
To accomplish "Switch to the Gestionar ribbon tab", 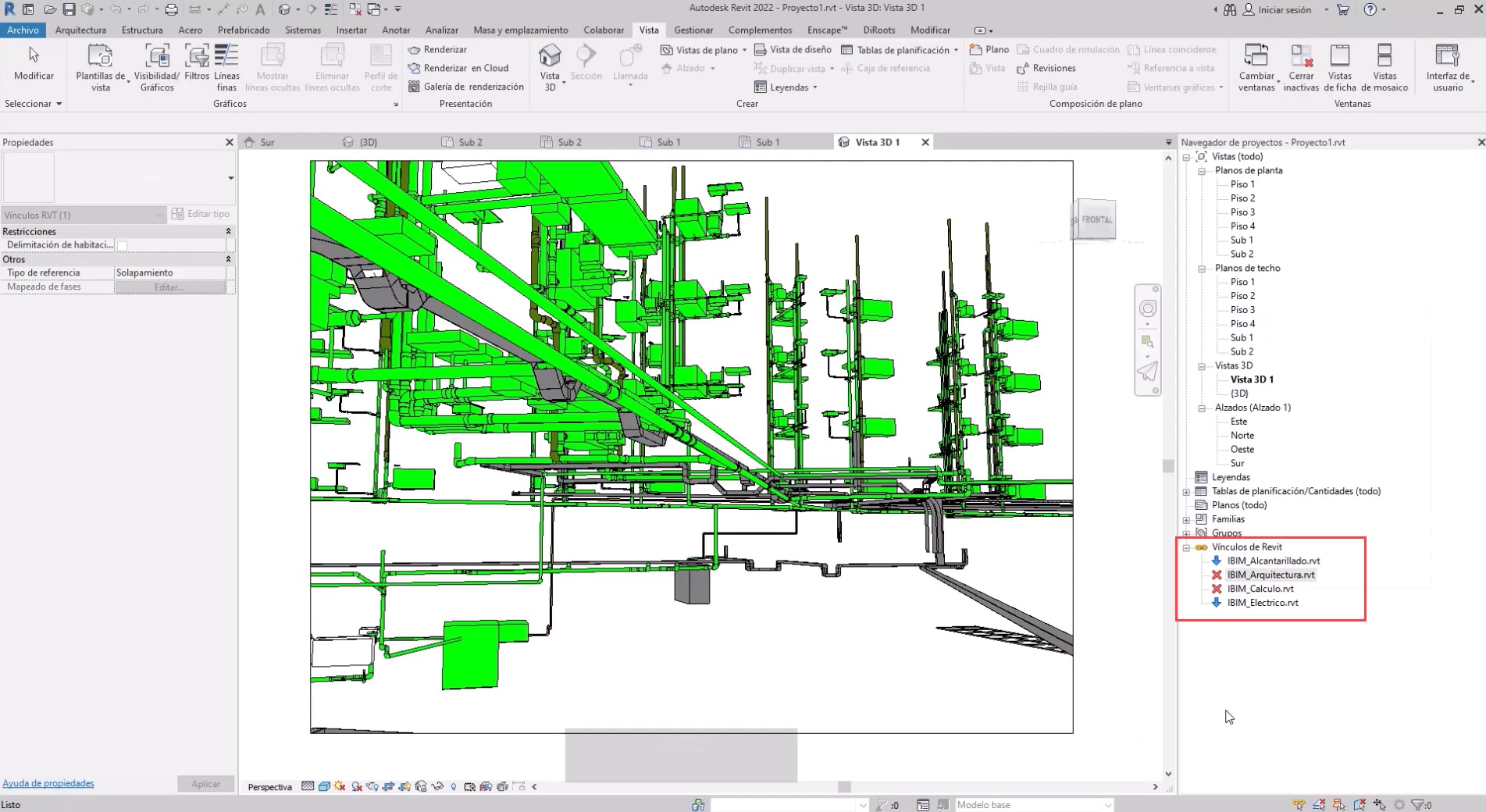I will [693, 30].
